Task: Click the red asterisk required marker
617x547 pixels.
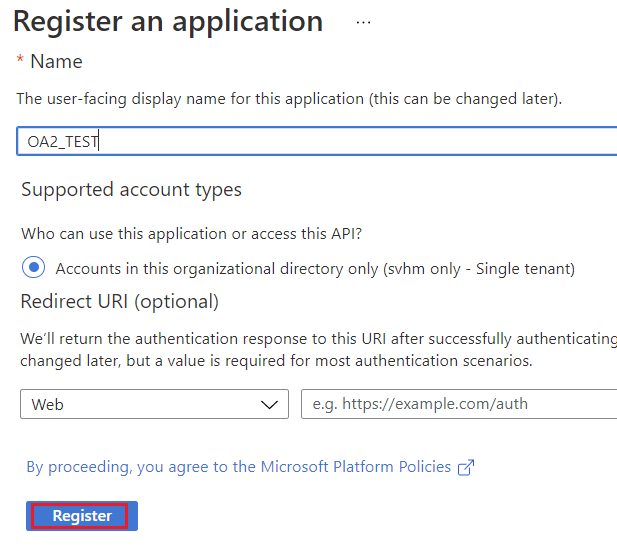Action: [x=20, y=62]
